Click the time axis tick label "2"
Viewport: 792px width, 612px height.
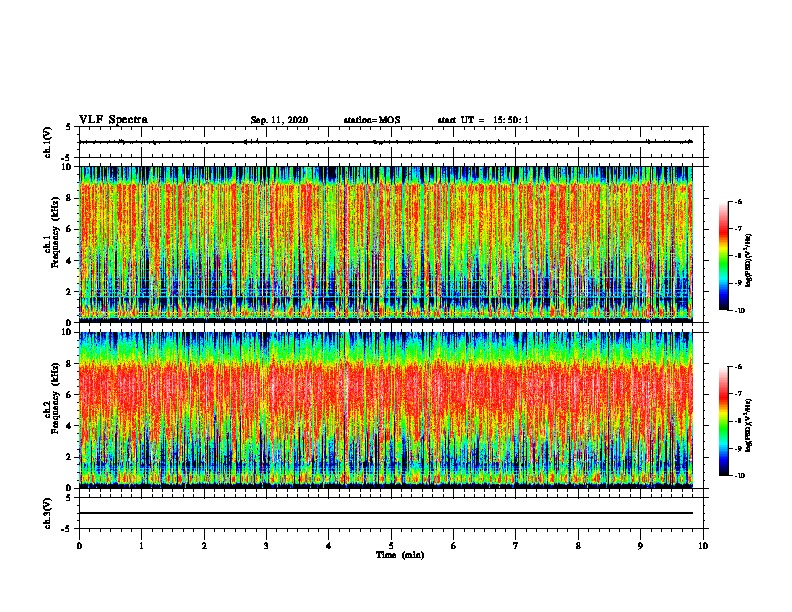pos(204,546)
